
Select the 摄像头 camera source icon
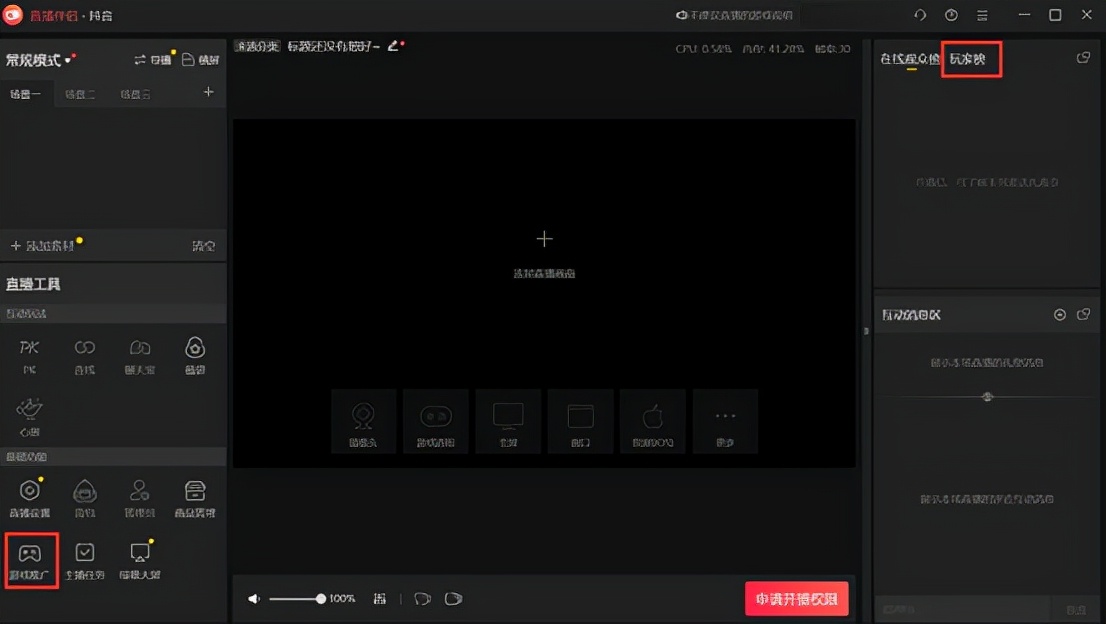tap(363, 420)
